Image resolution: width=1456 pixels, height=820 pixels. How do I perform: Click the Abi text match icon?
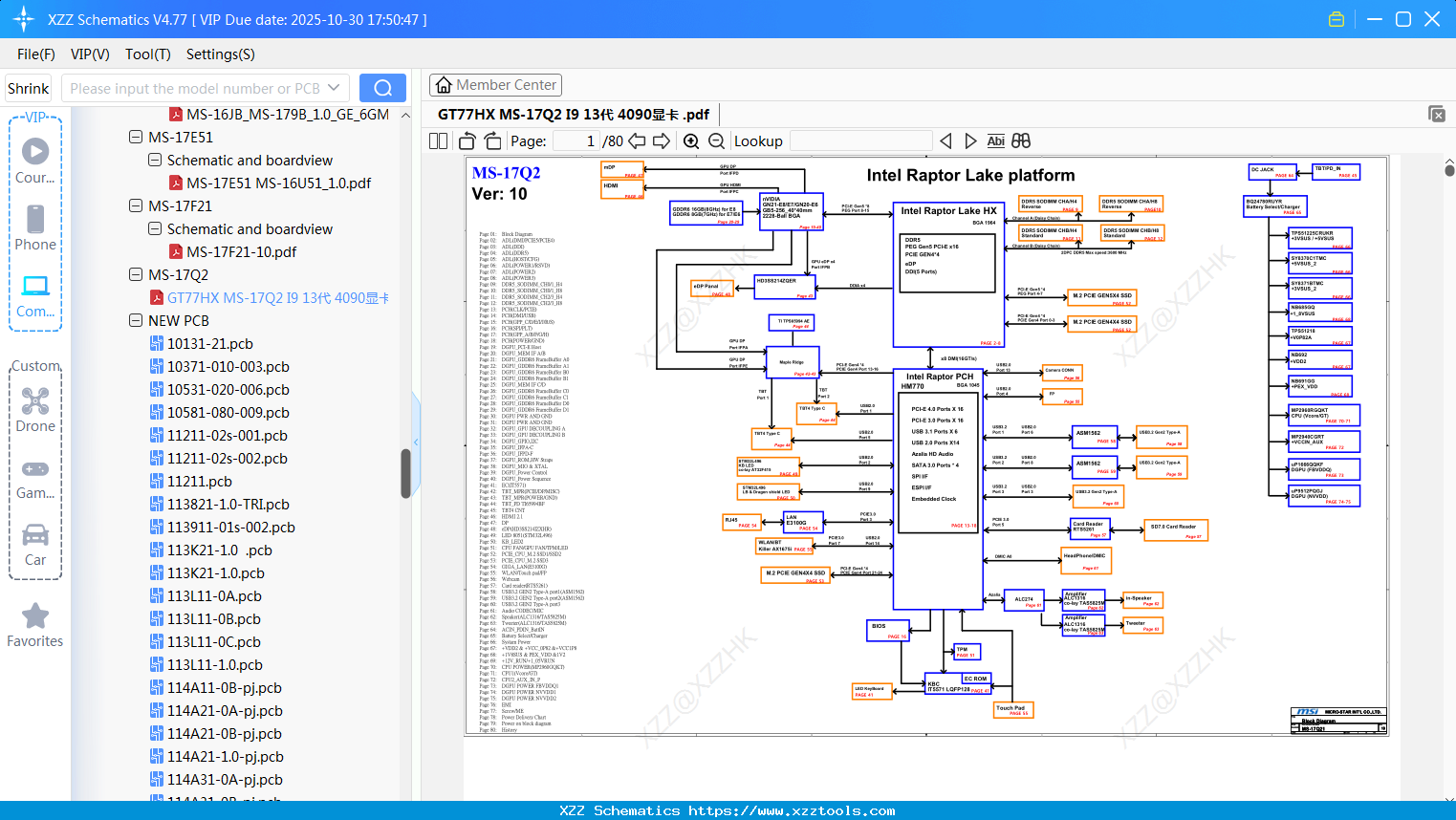point(995,141)
